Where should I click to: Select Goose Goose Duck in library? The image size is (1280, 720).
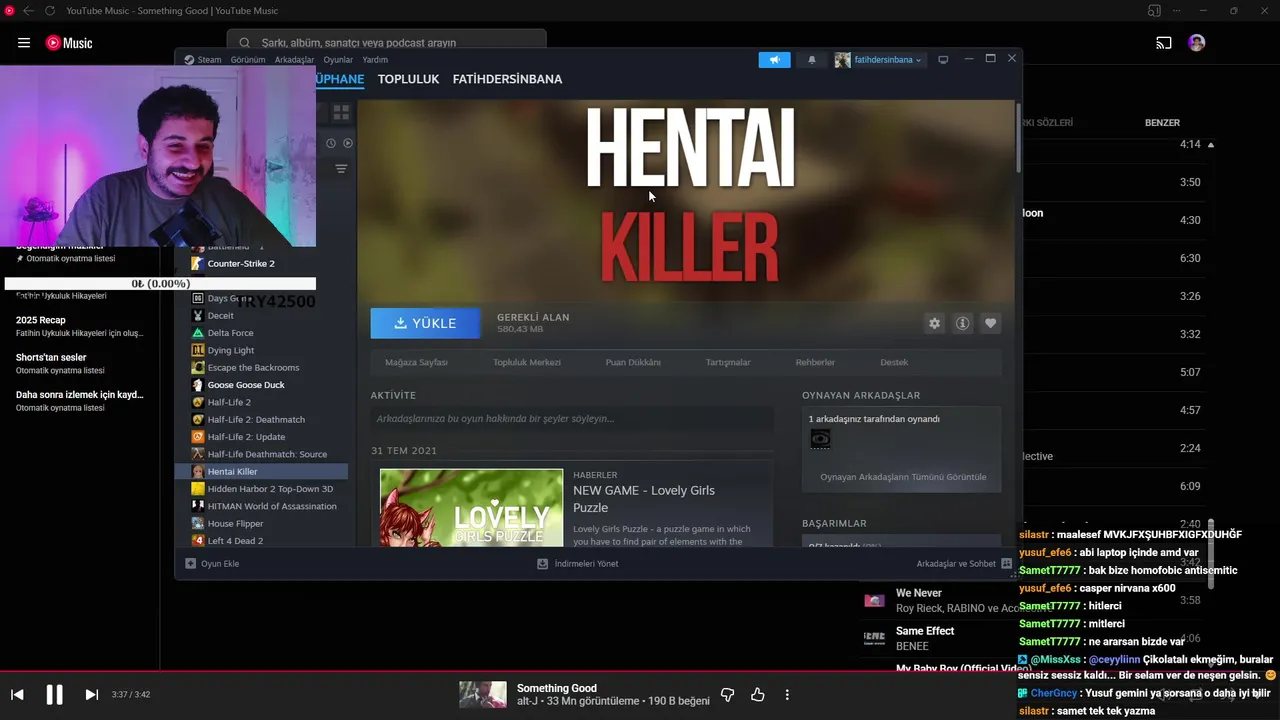click(x=246, y=385)
